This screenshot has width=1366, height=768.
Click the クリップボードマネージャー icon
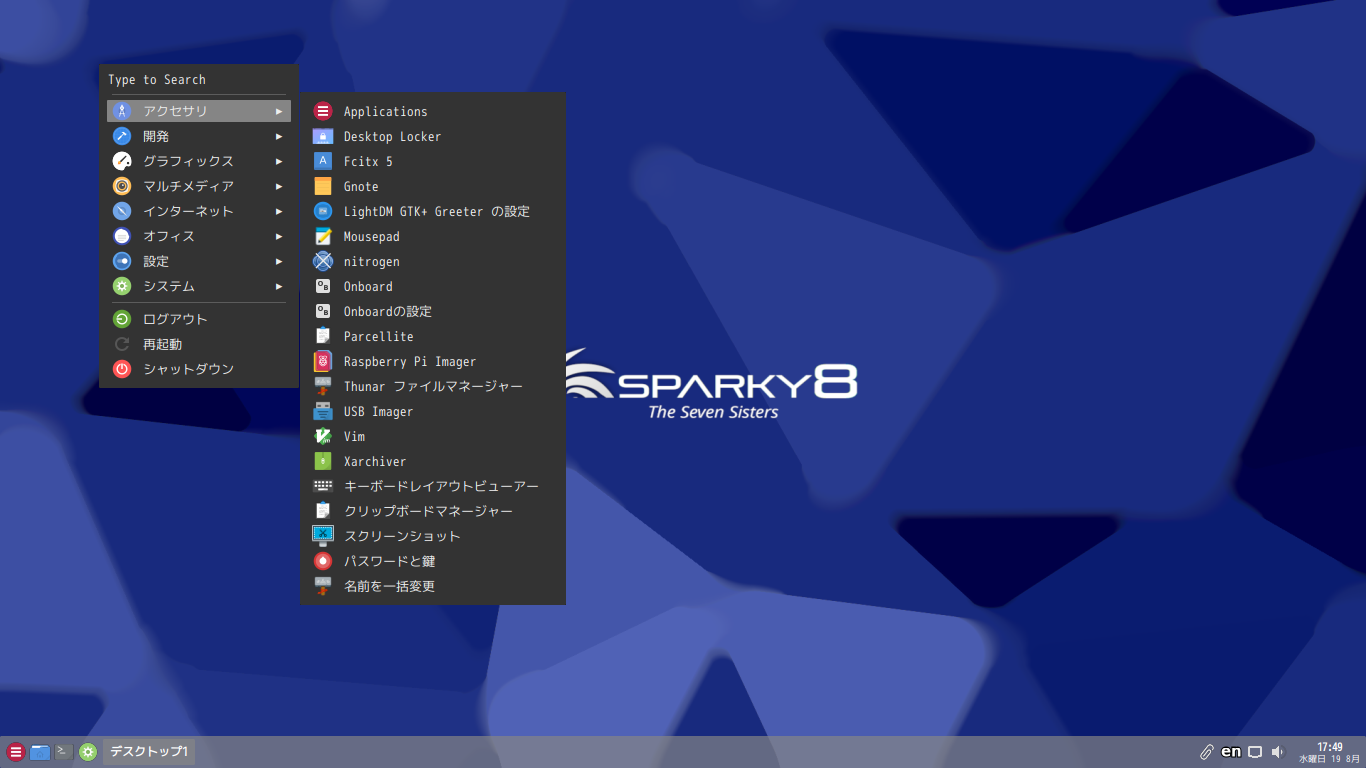point(323,511)
